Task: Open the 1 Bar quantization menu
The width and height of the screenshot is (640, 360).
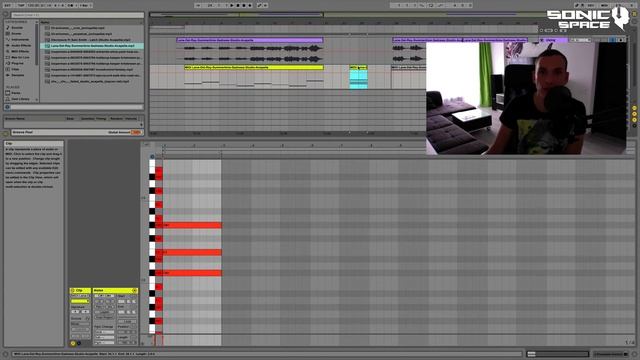Action: [85, 5]
